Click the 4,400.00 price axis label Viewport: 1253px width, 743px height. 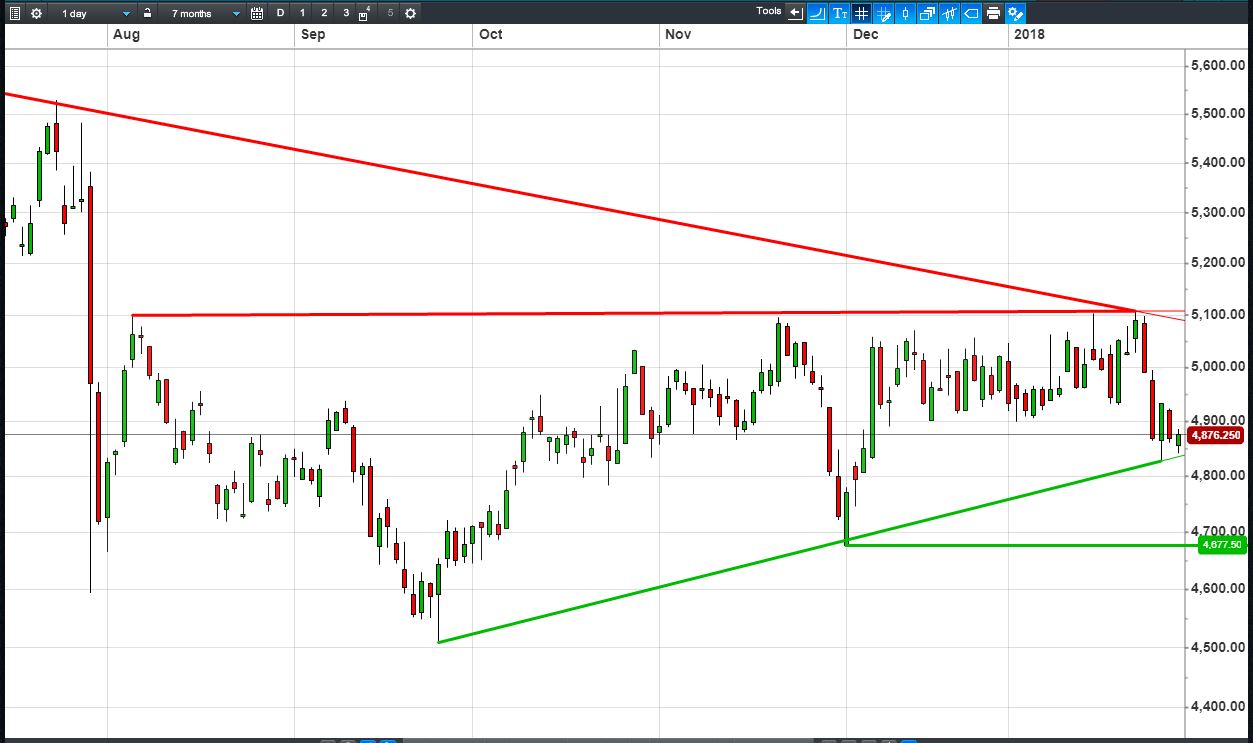[1218, 707]
